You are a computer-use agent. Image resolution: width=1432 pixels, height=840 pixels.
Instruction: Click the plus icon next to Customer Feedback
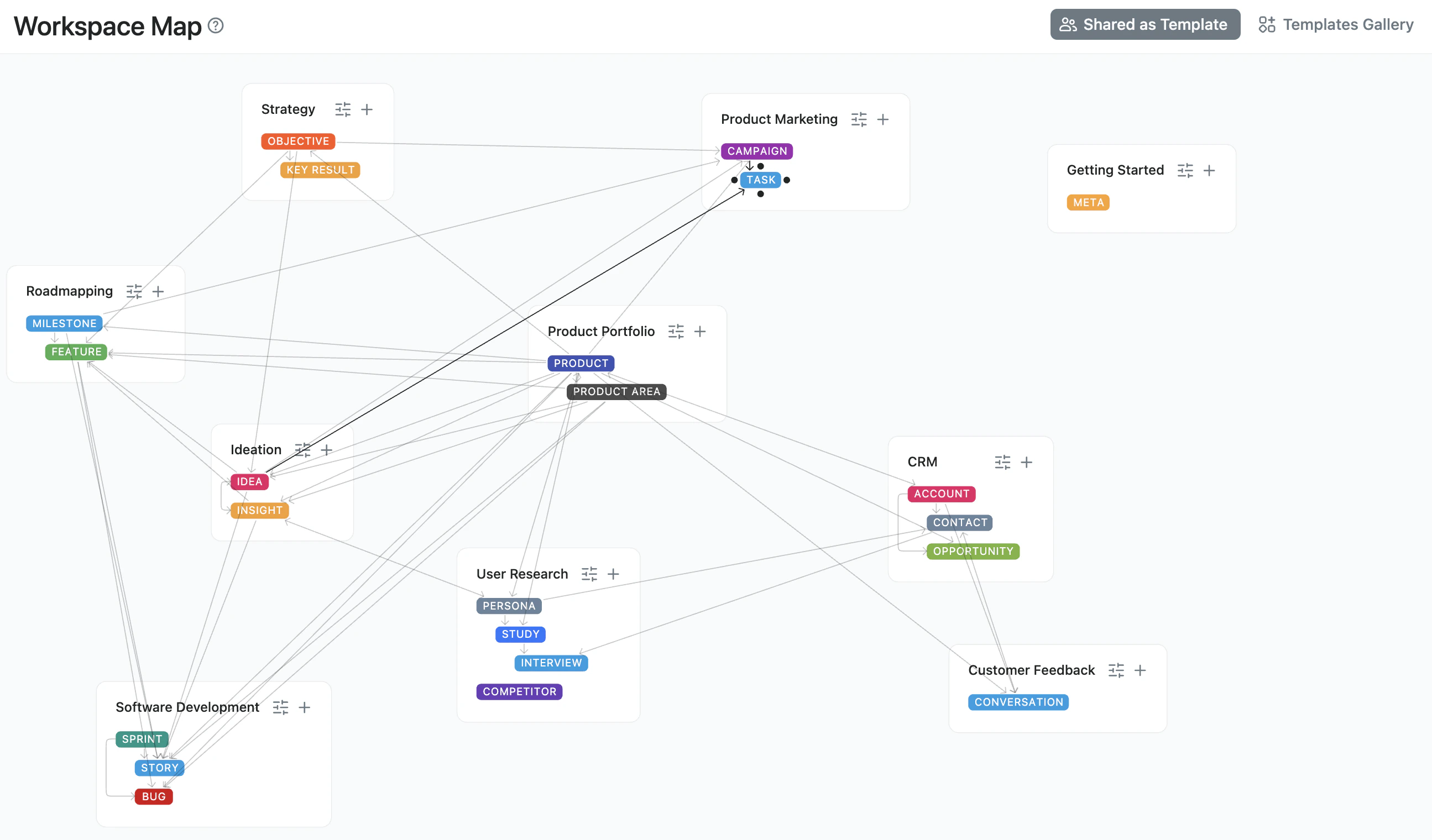click(1140, 670)
